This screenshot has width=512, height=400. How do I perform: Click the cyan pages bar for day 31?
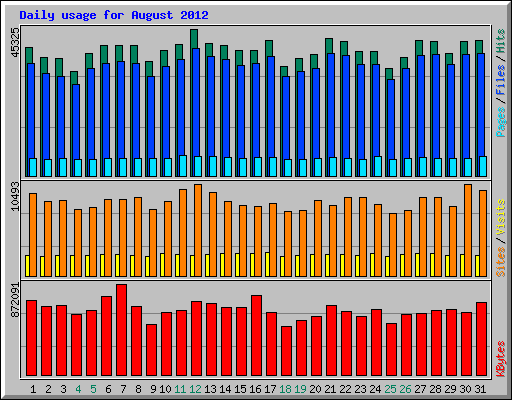(x=483, y=166)
